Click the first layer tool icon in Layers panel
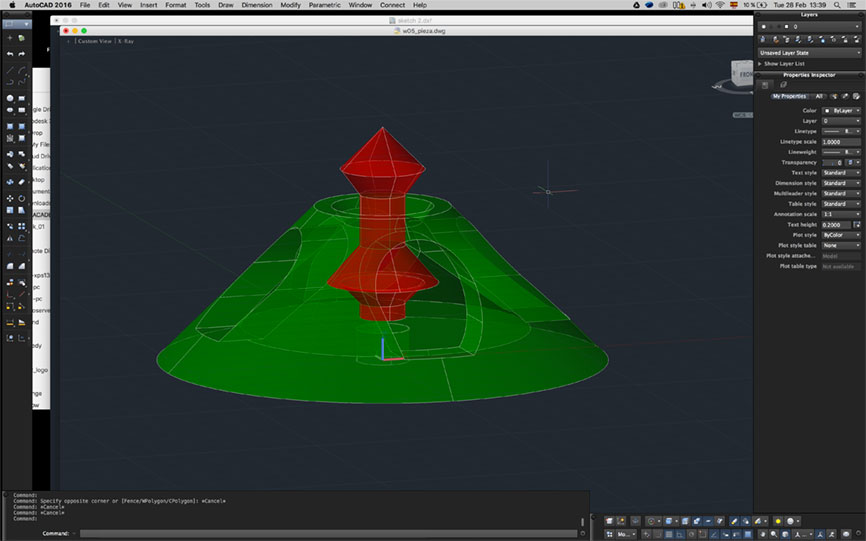Viewport: 866px width, 541px height. [x=763, y=39]
